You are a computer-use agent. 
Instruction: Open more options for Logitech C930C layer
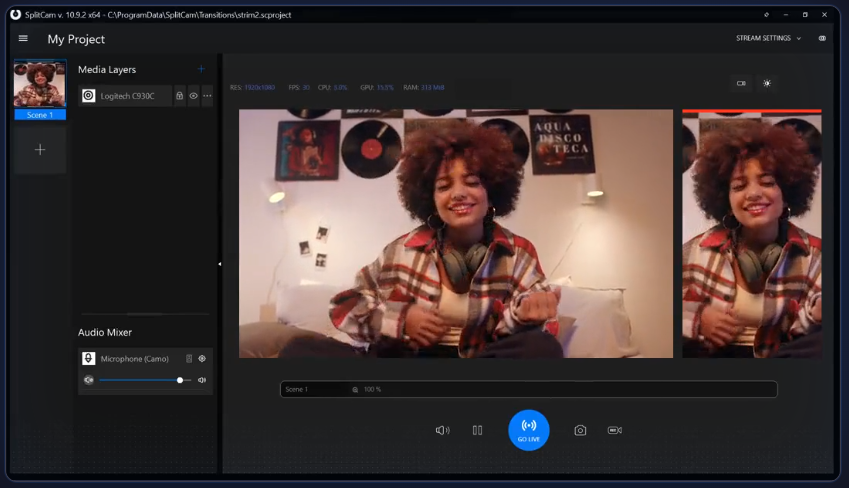coord(207,96)
